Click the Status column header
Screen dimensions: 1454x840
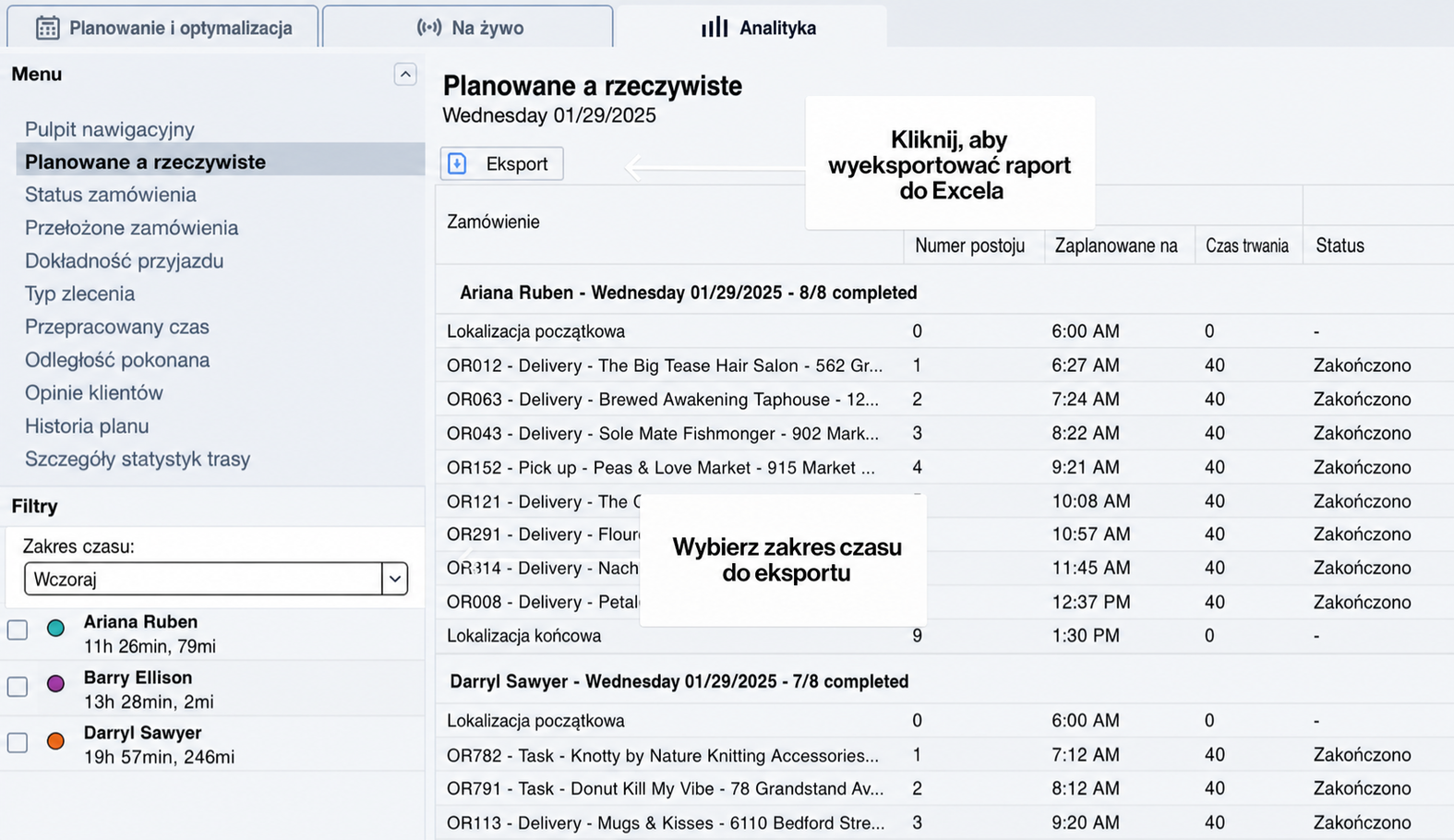tap(1340, 246)
